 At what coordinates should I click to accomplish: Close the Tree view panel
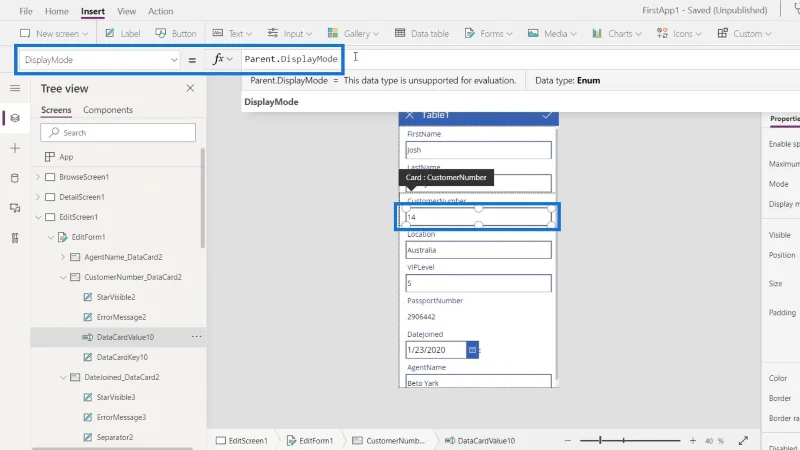tap(190, 88)
